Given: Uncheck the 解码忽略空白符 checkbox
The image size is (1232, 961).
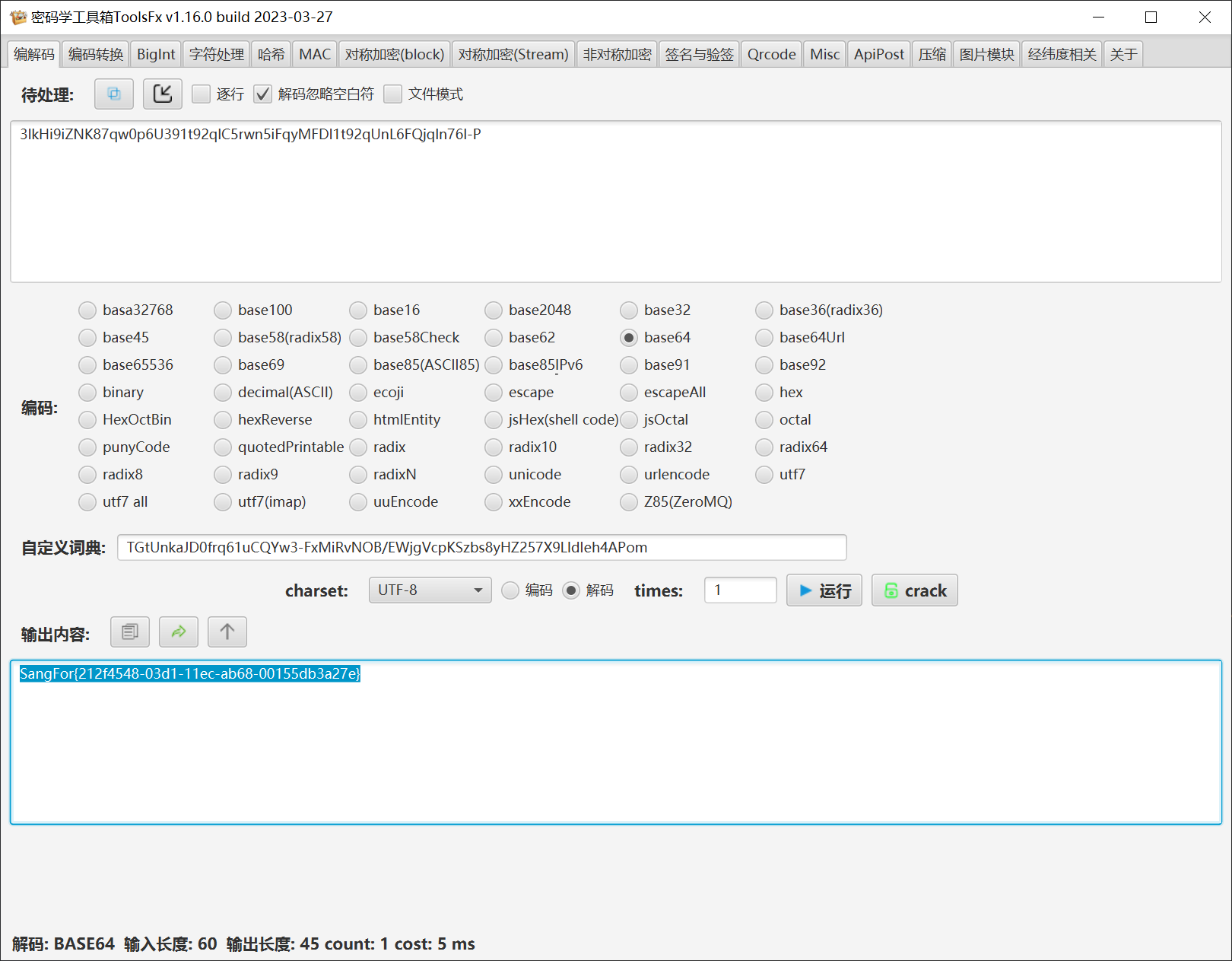Looking at the screenshot, I should coord(263,94).
